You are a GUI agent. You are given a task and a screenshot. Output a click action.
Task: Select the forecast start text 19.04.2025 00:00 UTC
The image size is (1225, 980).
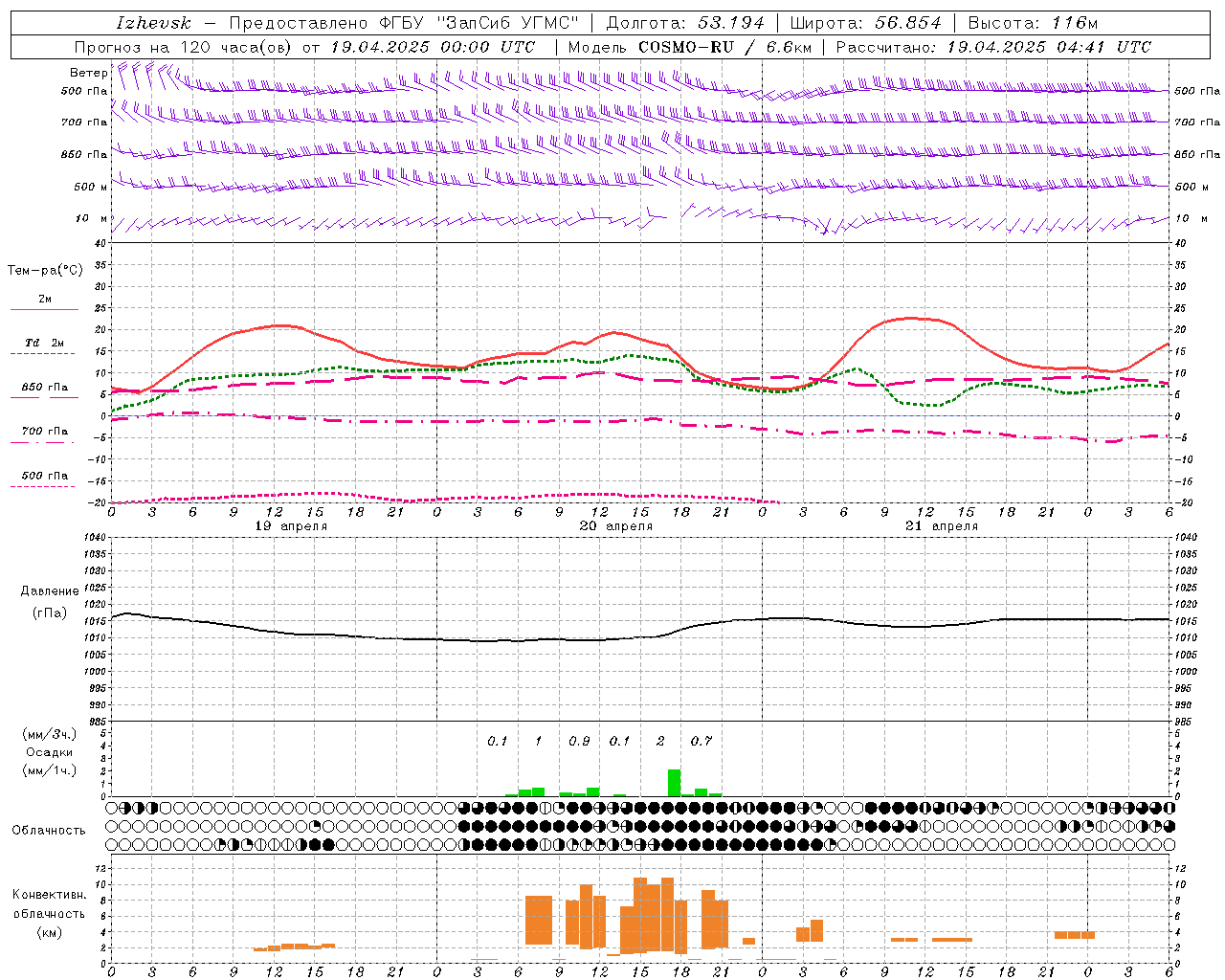(x=433, y=47)
